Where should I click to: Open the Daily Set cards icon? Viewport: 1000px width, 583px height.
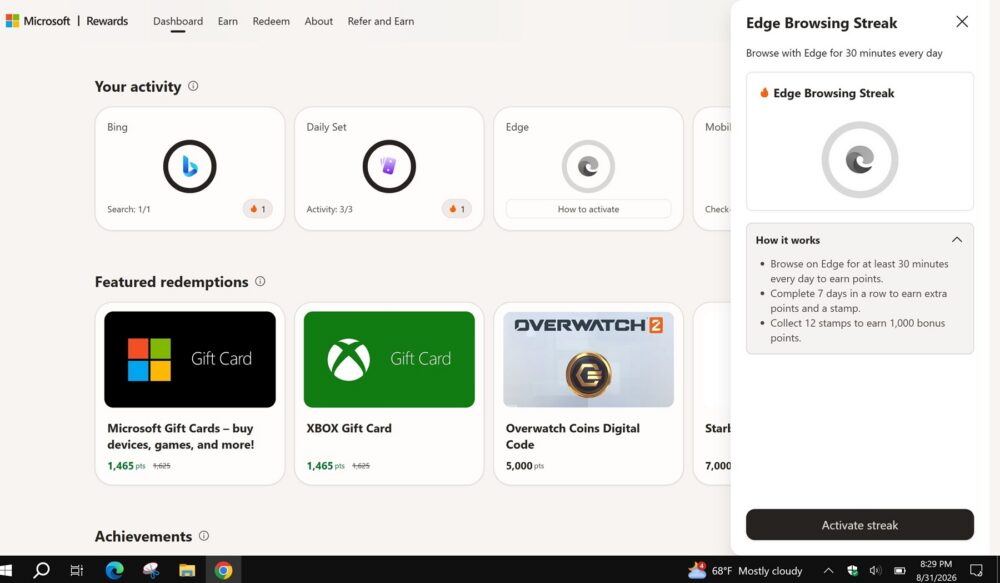(x=389, y=166)
